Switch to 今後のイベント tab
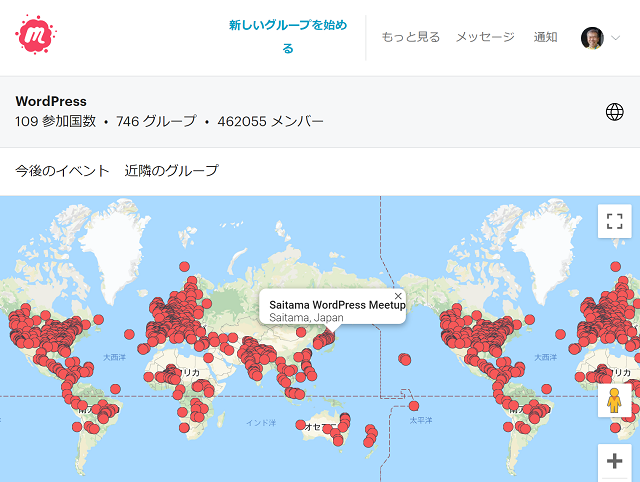 (62, 171)
